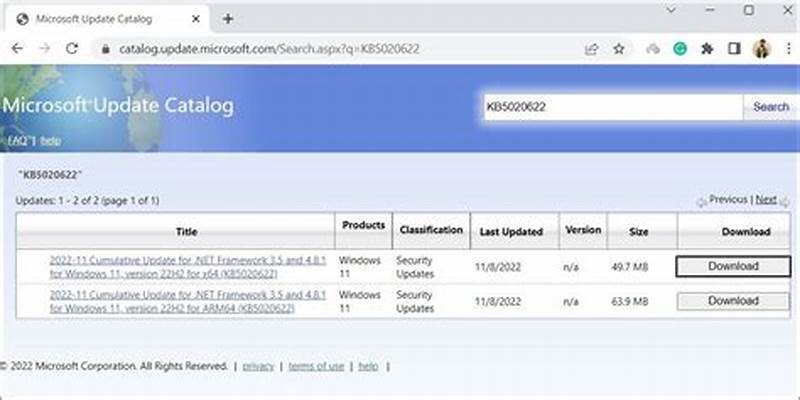The height and width of the screenshot is (400, 800).
Task: Click the next page arrow icon
Action: [x=784, y=202]
